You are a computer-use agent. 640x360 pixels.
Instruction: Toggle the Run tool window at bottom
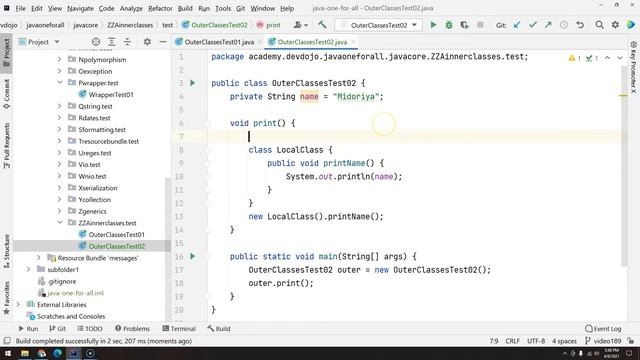coord(28,329)
